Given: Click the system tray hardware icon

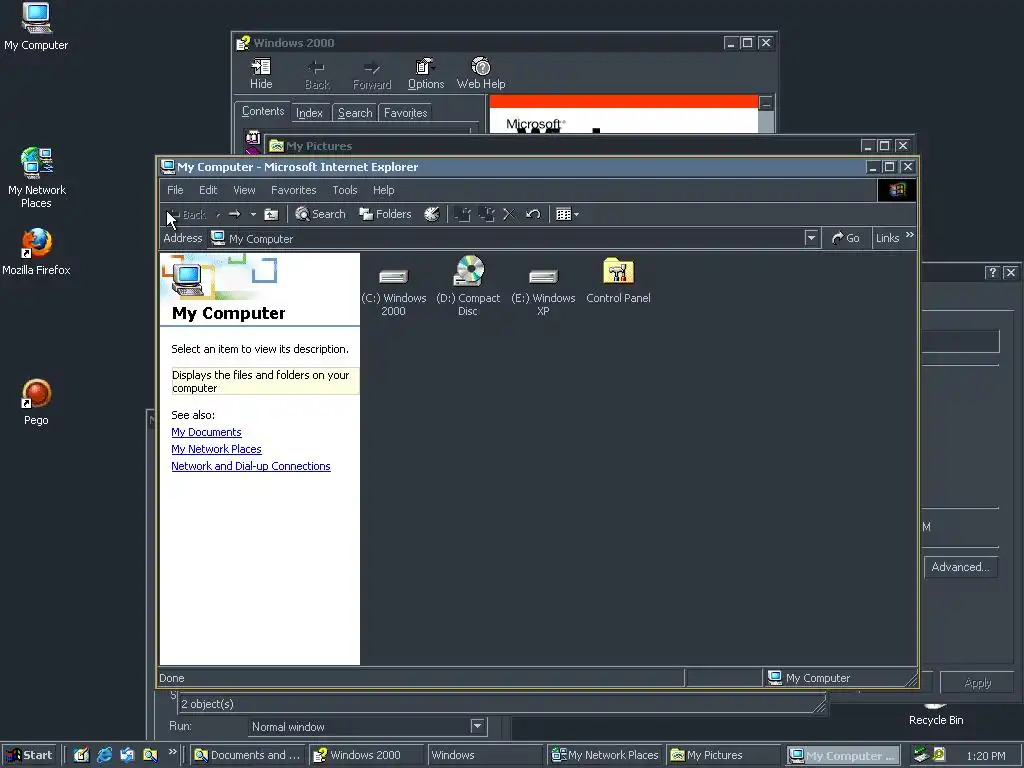Looking at the screenshot, I should pos(921,755).
